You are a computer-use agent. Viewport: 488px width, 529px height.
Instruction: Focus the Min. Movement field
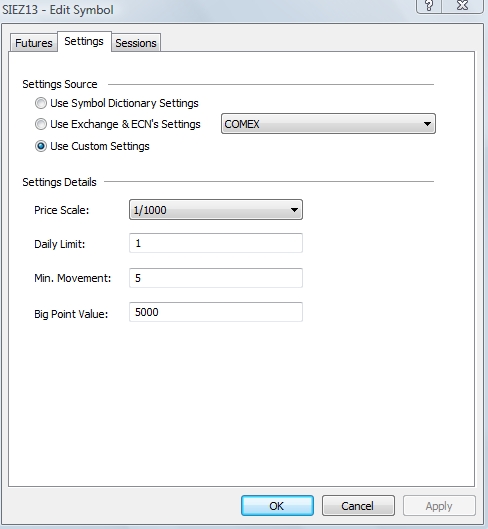coord(216,278)
